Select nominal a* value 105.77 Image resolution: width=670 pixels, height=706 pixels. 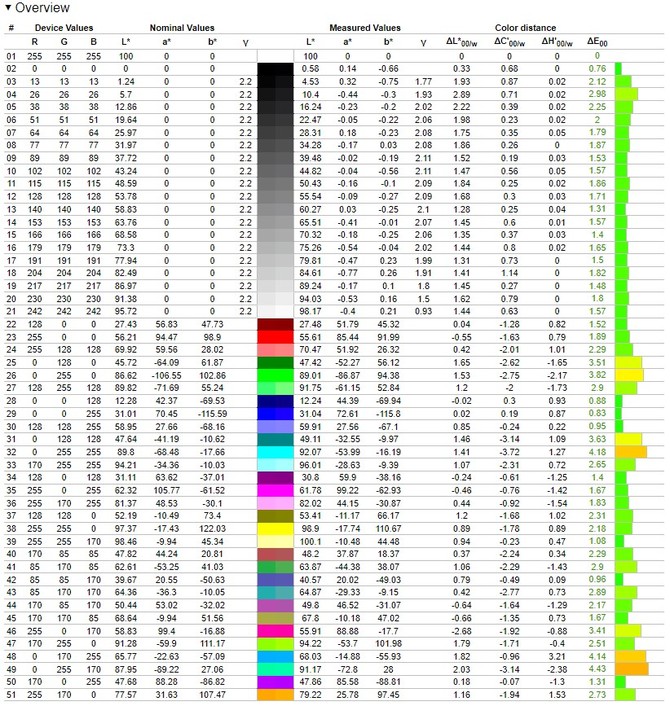(x=167, y=490)
